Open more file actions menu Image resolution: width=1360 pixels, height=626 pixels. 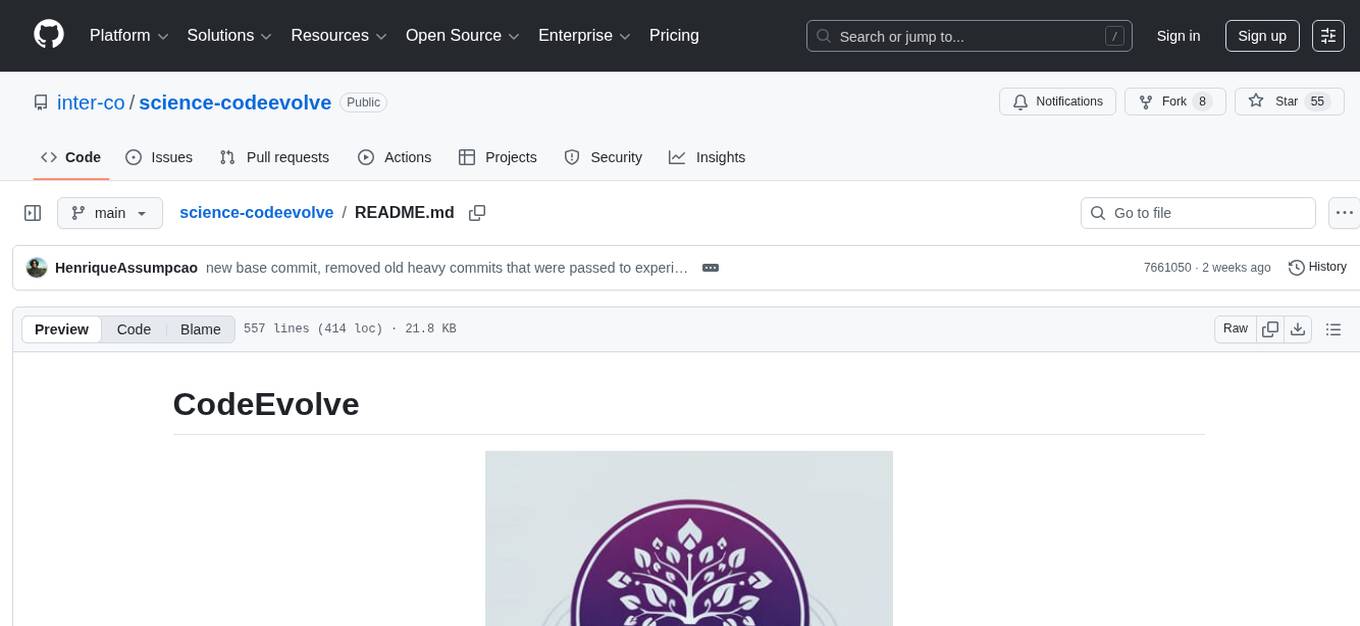click(1345, 213)
